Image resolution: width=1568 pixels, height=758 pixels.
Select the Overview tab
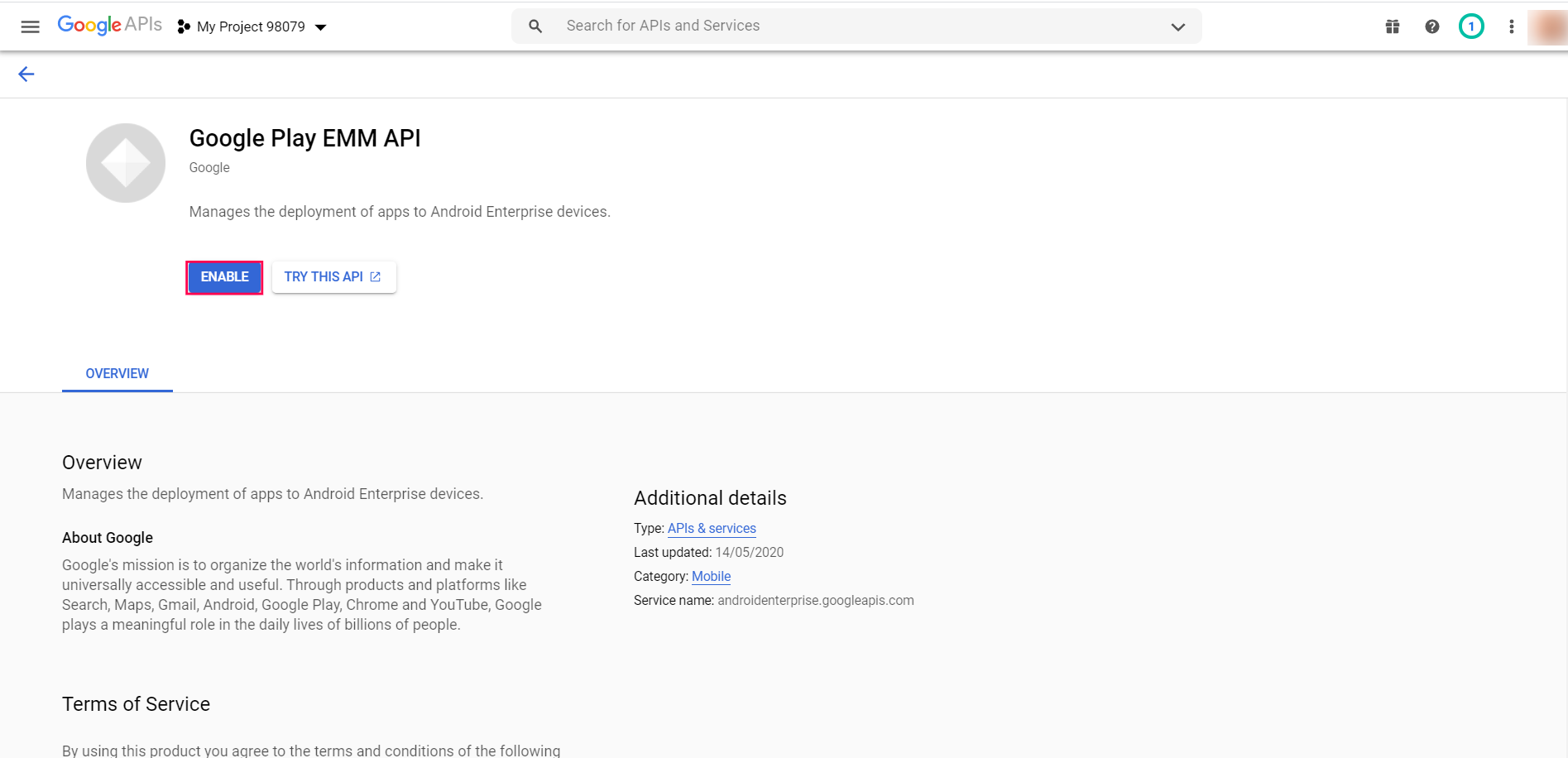tap(117, 374)
